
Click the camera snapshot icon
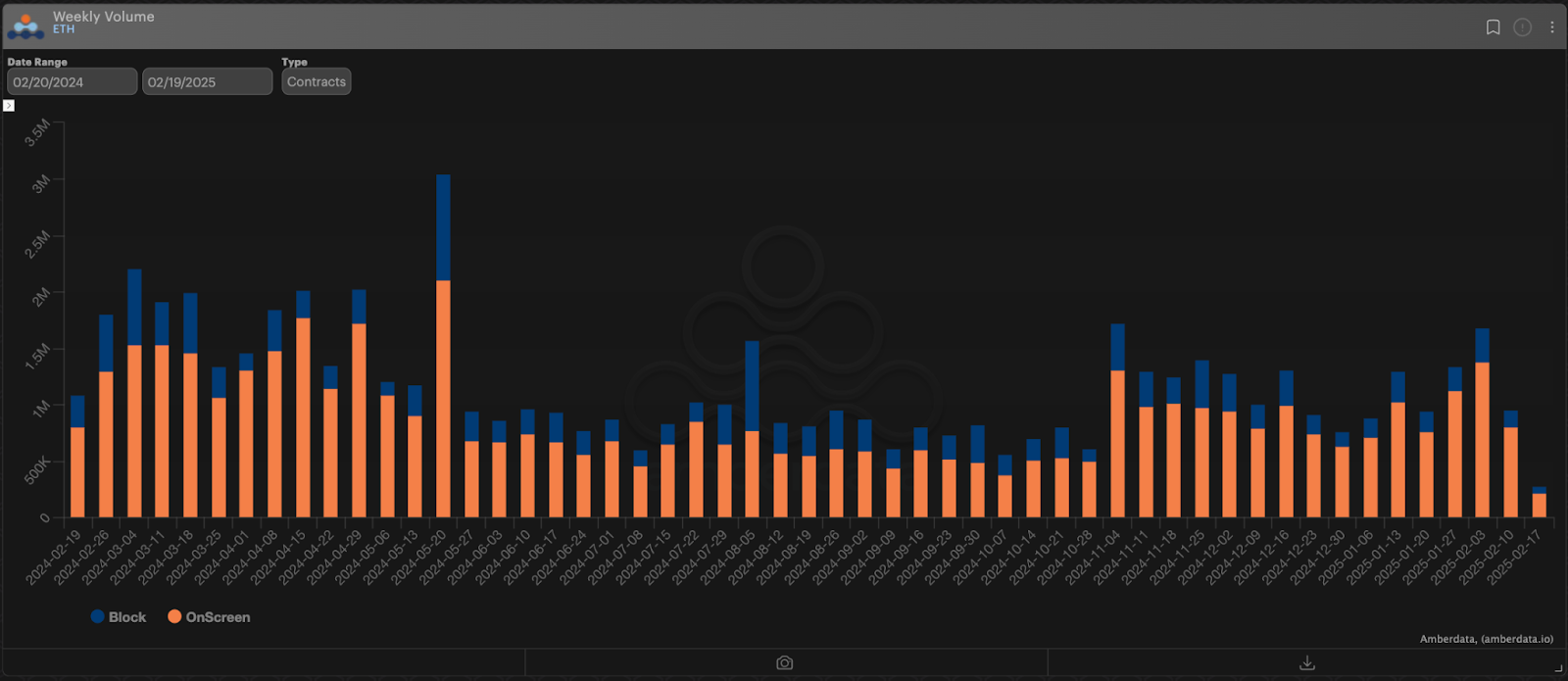785,663
